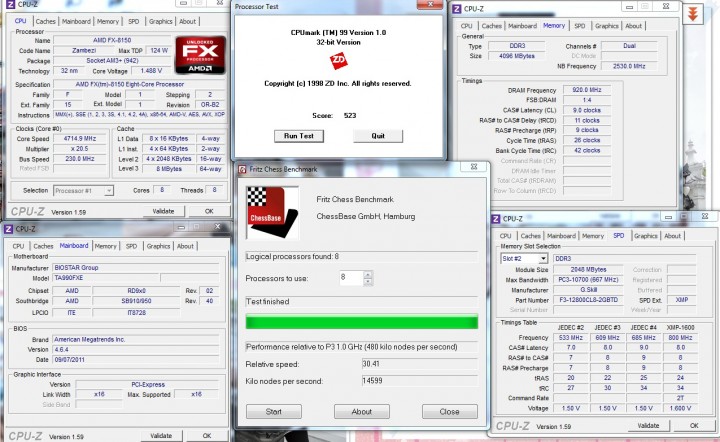Click the Core Voltage value 1.488 V
Image resolution: width=720 pixels, height=442 pixels.
(151, 71)
